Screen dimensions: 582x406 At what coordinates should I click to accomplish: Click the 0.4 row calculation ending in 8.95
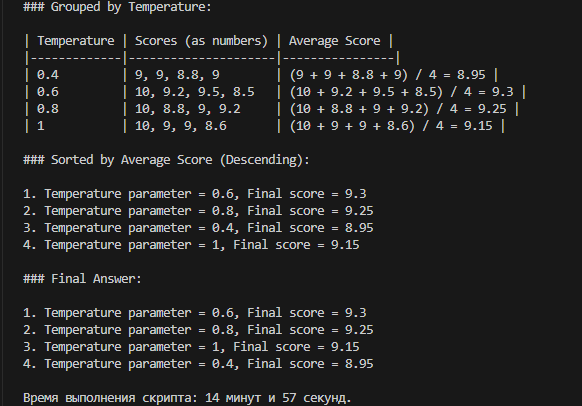[387, 75]
